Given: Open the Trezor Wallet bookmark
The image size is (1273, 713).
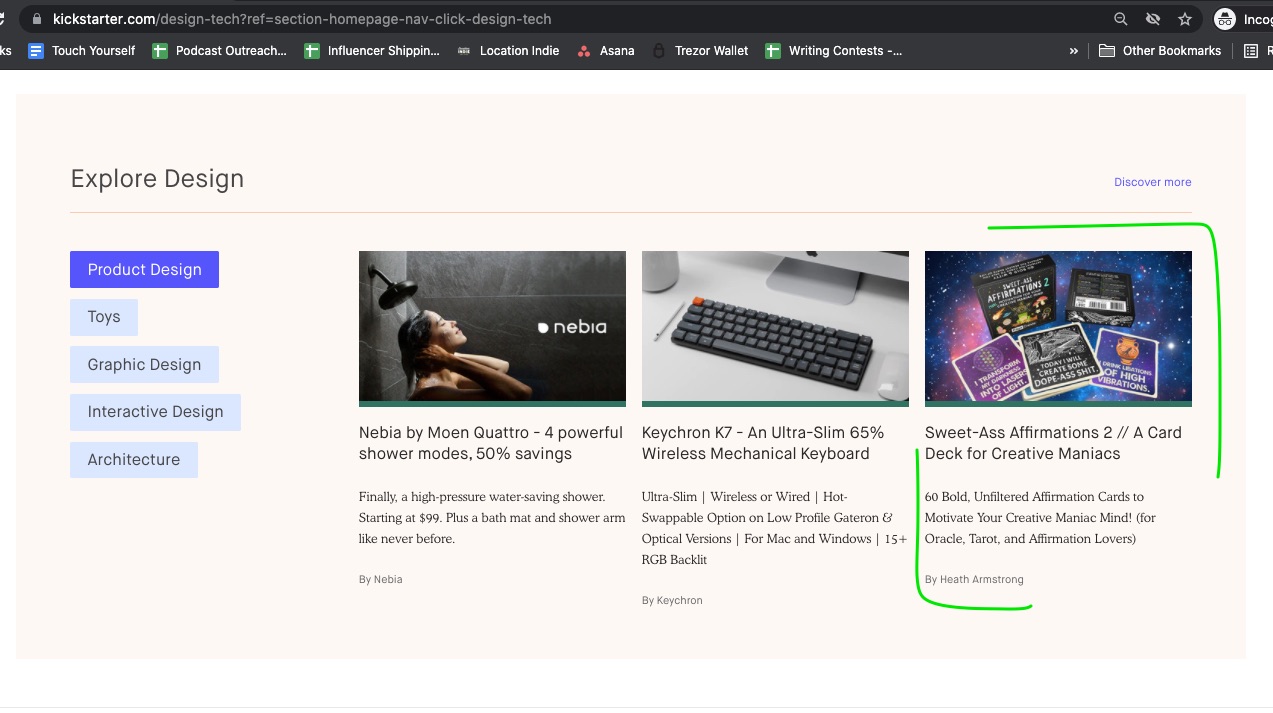Looking at the screenshot, I should [700, 50].
